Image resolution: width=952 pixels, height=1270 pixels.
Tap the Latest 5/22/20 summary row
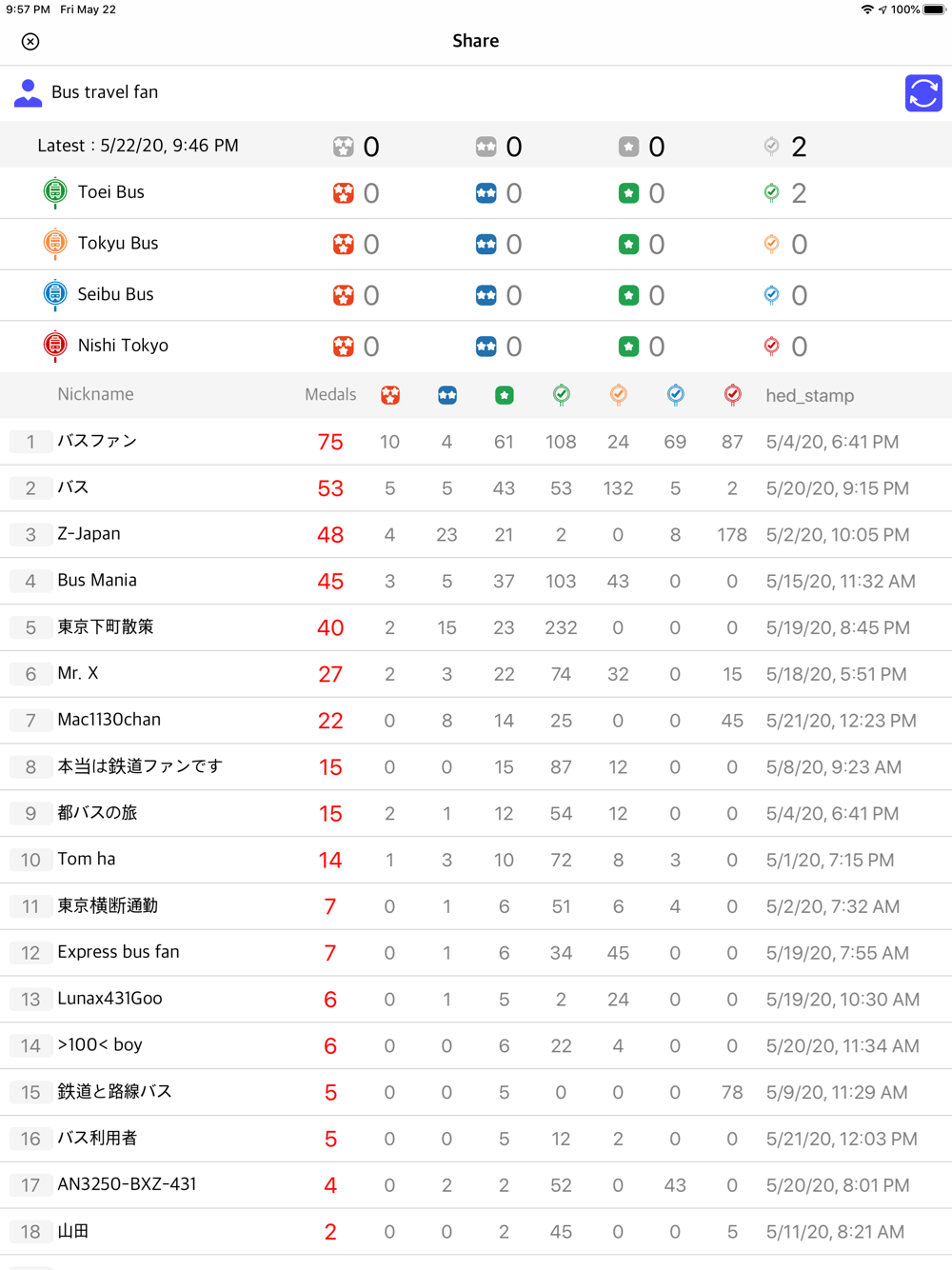click(x=476, y=146)
